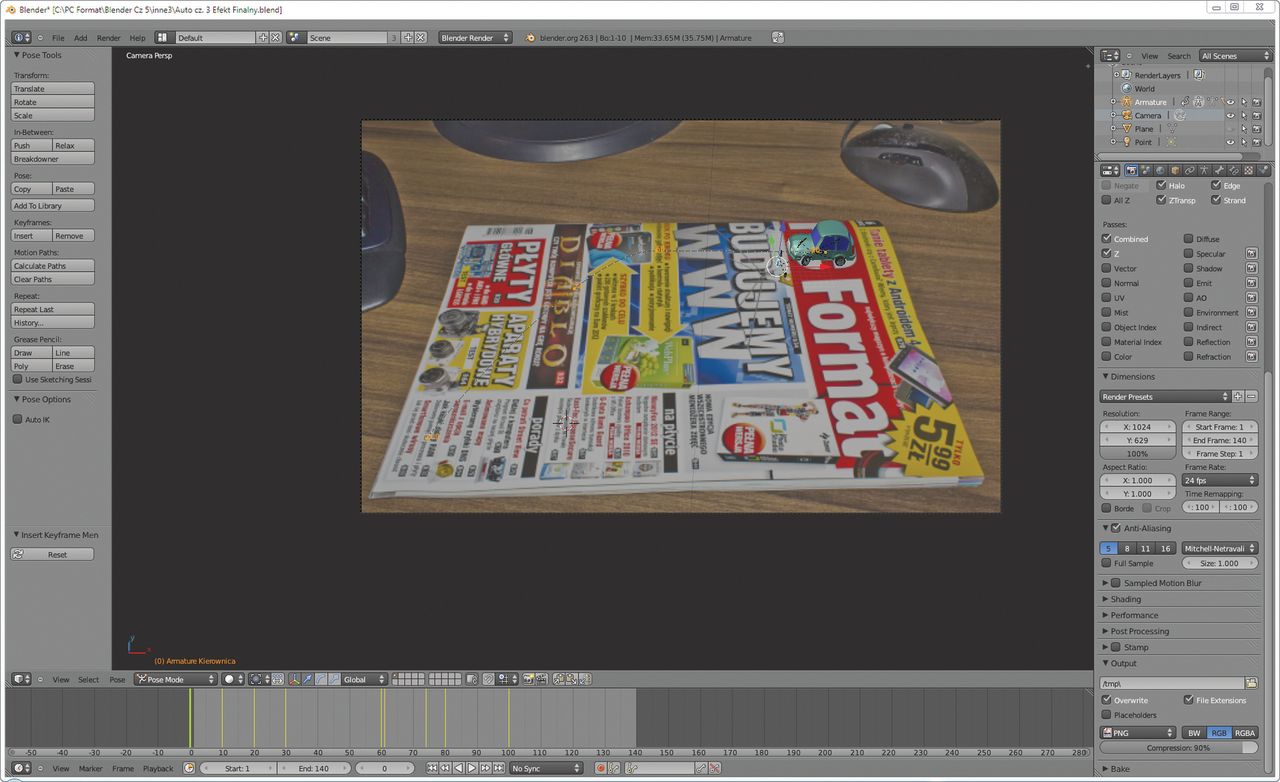Click the World globe icon in outliner
Viewport: 1280px width, 782px height.
point(1127,88)
